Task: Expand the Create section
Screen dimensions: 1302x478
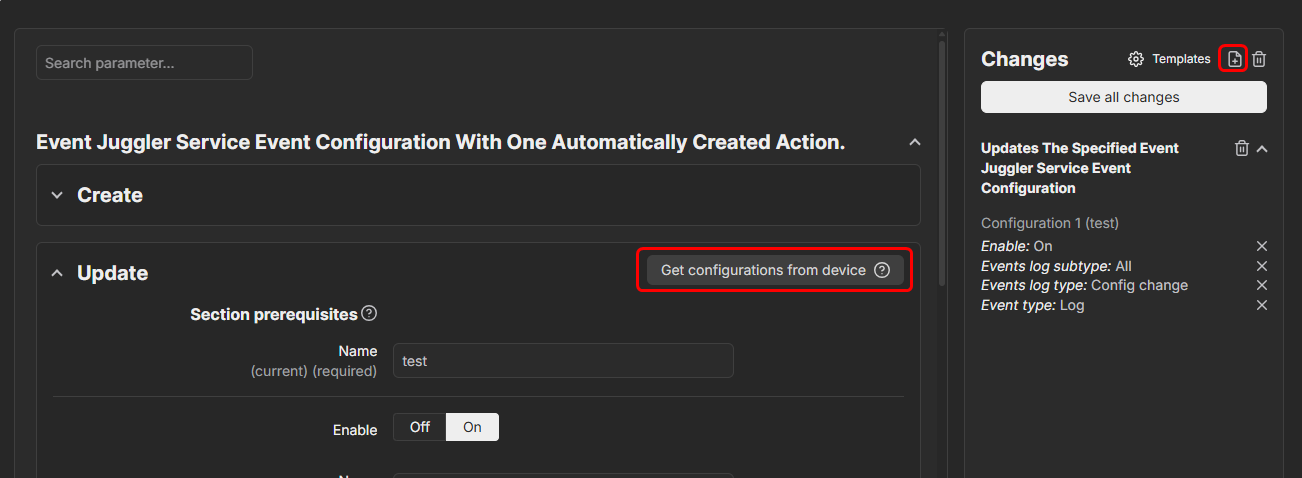Action: click(x=57, y=195)
